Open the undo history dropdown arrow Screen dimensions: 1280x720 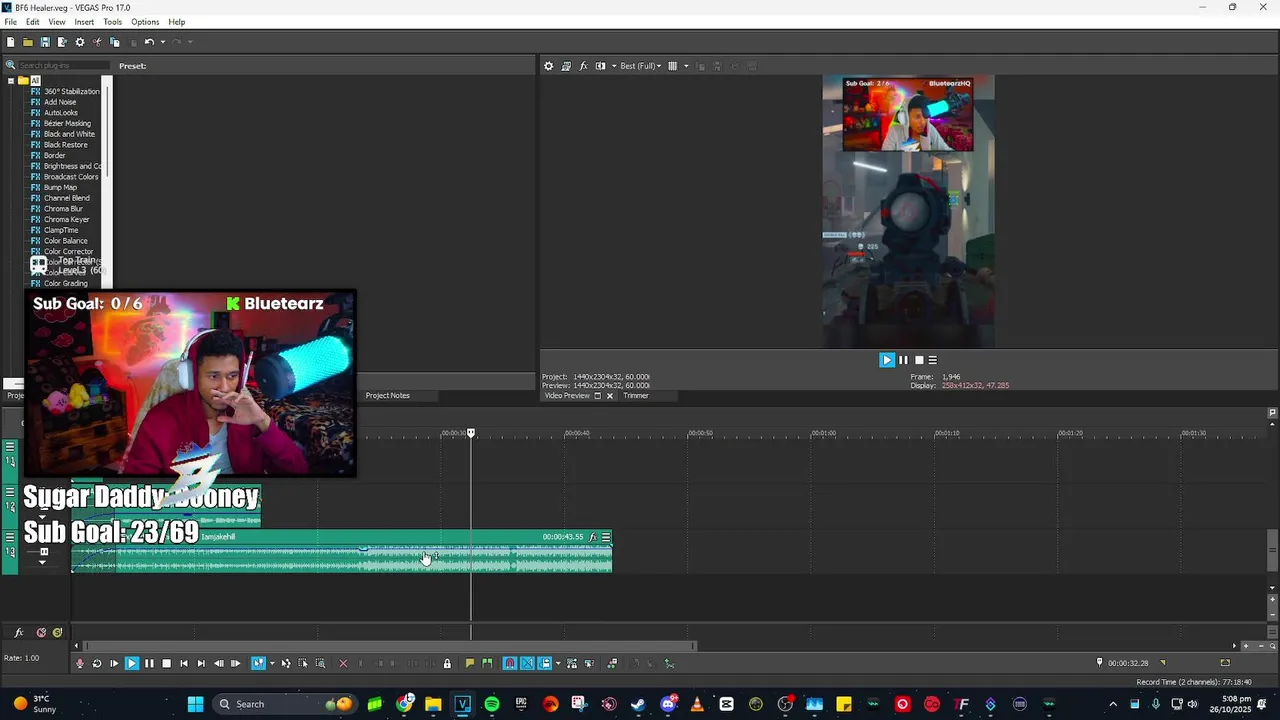tap(161, 42)
